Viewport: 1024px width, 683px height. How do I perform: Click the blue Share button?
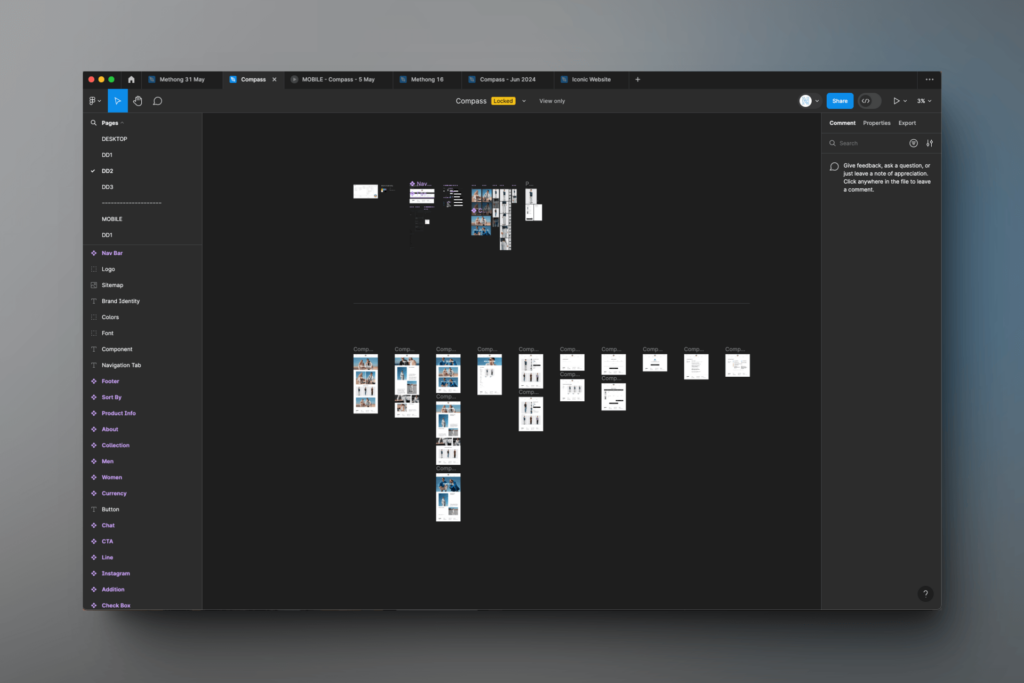click(x=839, y=101)
